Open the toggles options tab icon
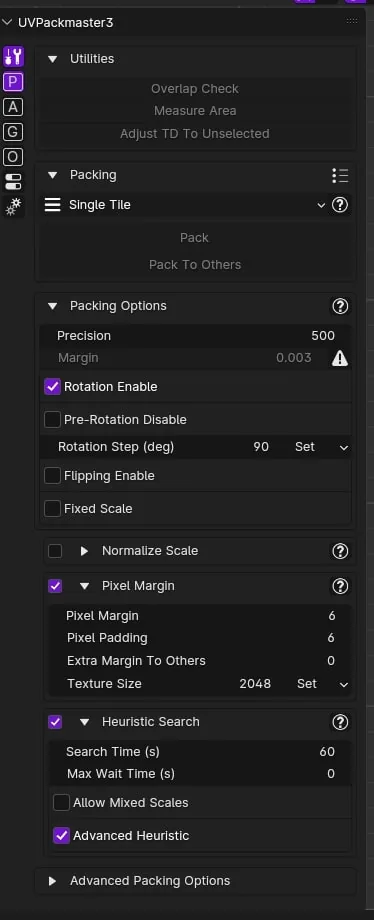 (13, 182)
